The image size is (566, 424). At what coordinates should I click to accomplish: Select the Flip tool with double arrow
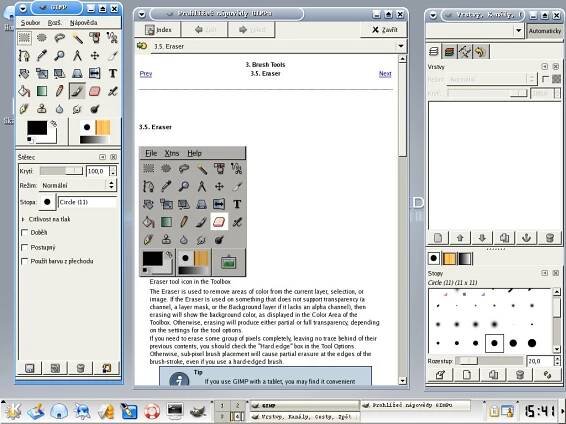tap(95, 73)
